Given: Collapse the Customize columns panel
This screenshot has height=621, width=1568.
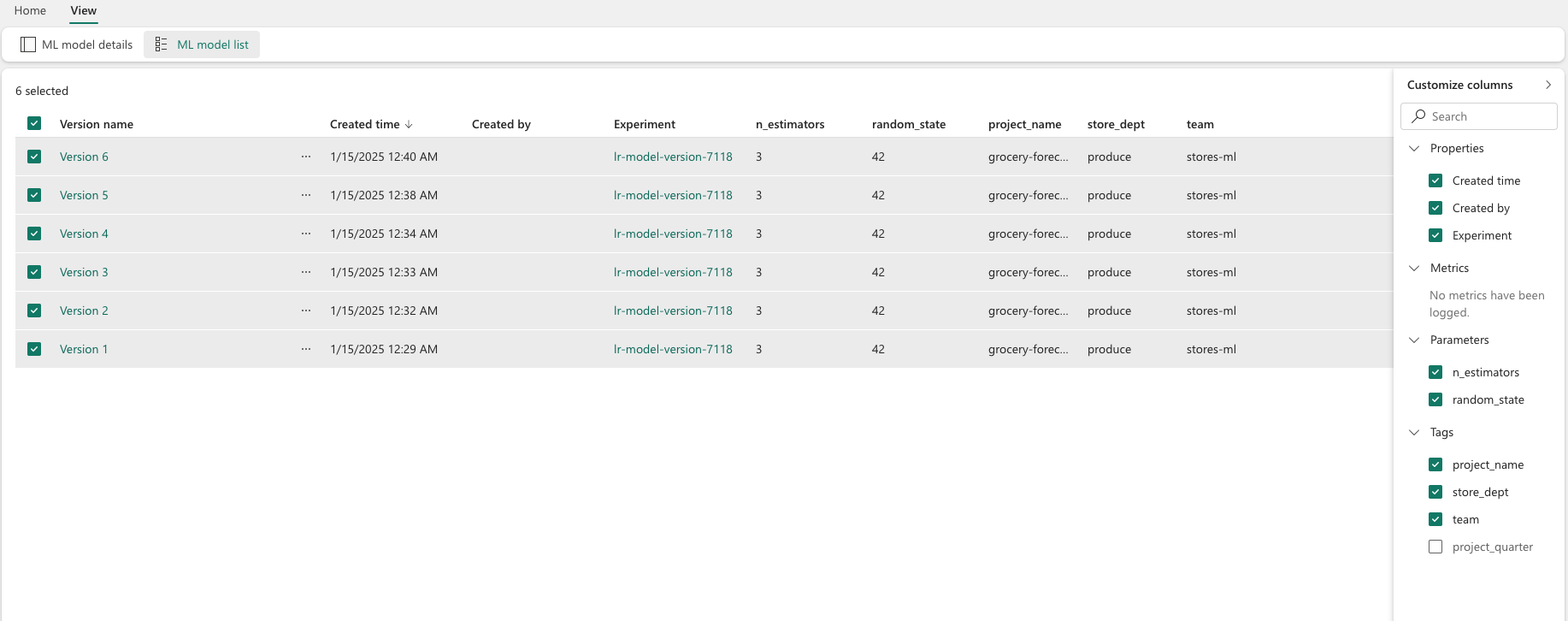Looking at the screenshot, I should [1548, 85].
